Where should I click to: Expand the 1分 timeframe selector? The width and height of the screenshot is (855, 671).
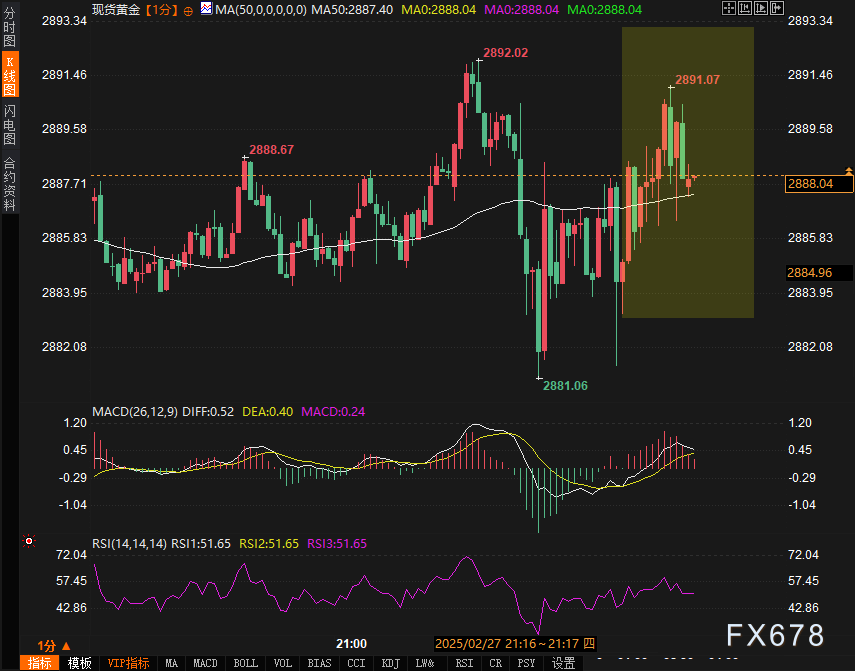coord(54,646)
